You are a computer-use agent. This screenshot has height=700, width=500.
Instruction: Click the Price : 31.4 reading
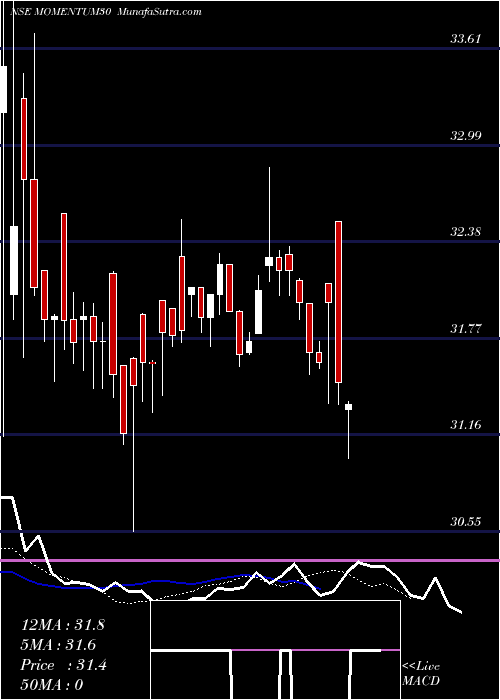tap(64, 665)
